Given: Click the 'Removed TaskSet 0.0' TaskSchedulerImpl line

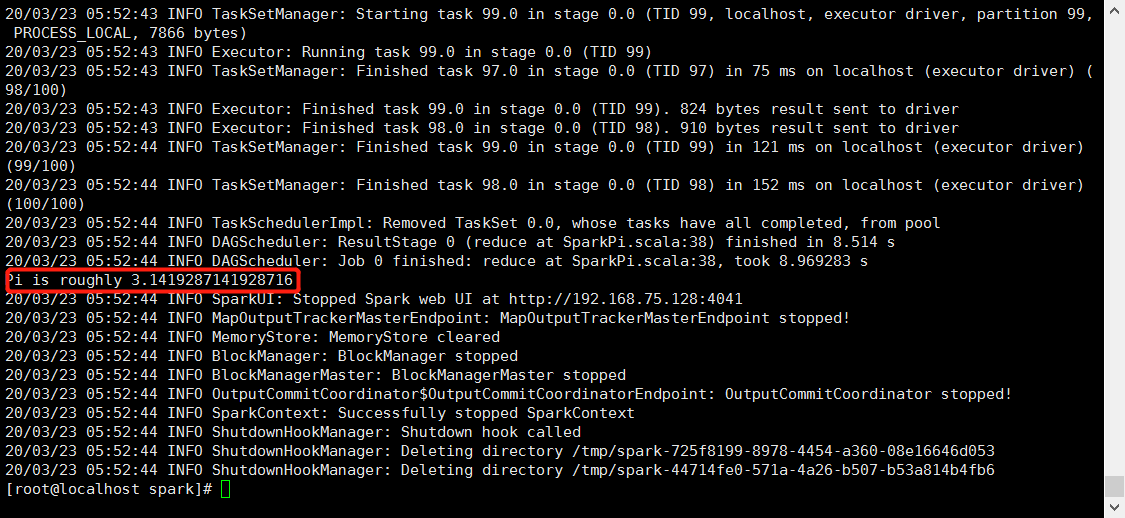Looking at the screenshot, I should 473,223.
